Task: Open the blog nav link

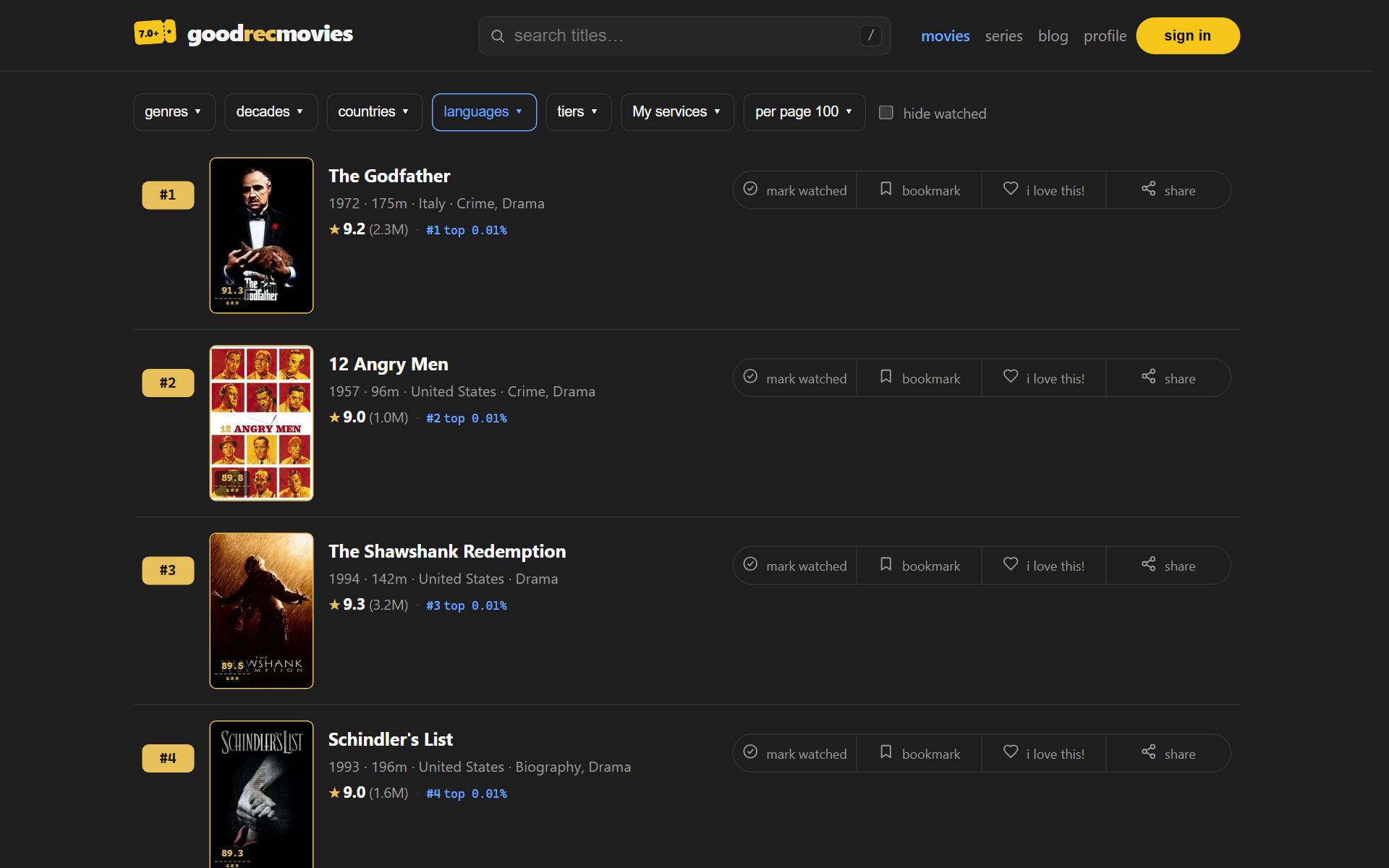Action: [1053, 36]
